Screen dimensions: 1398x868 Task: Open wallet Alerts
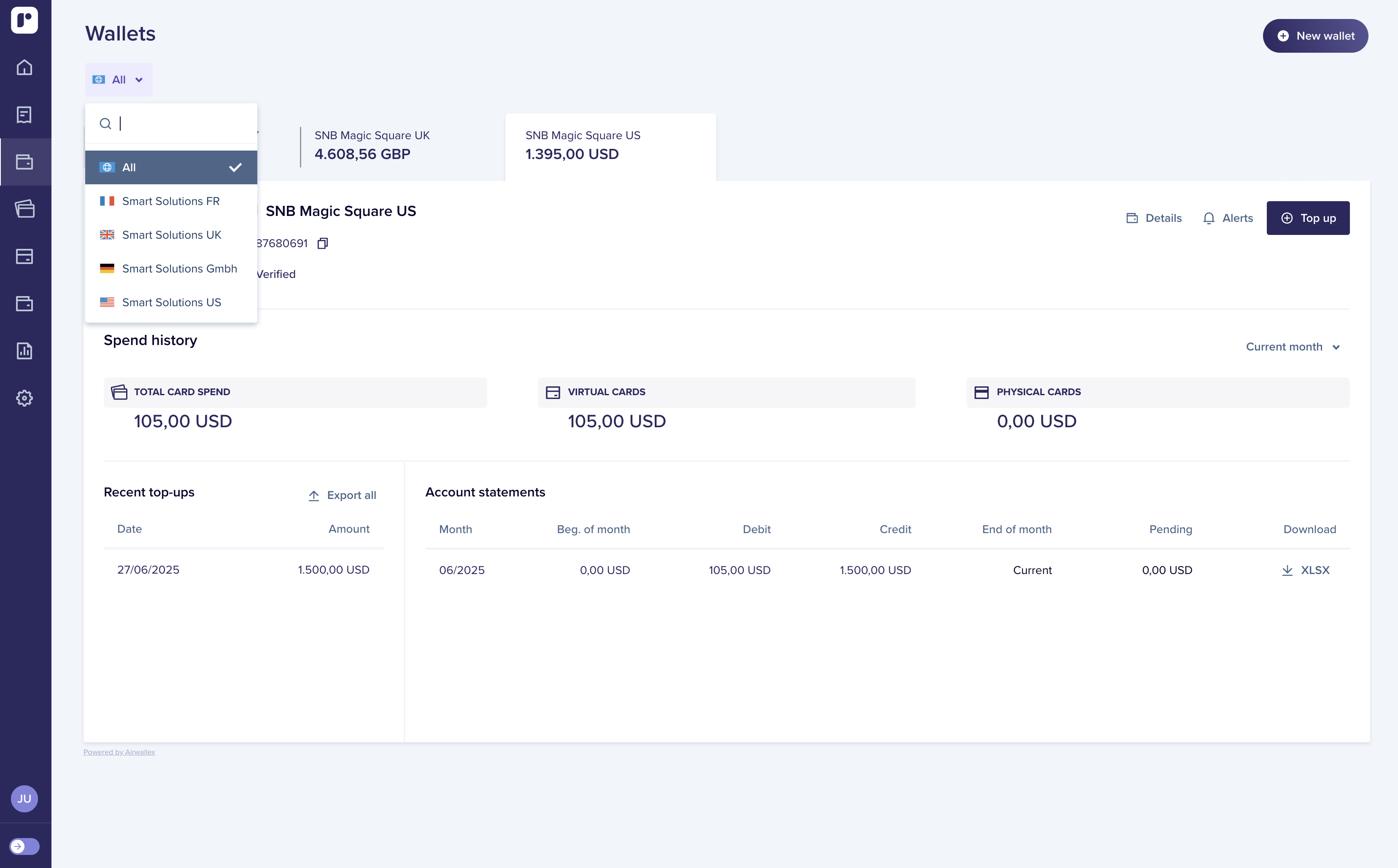click(1228, 218)
